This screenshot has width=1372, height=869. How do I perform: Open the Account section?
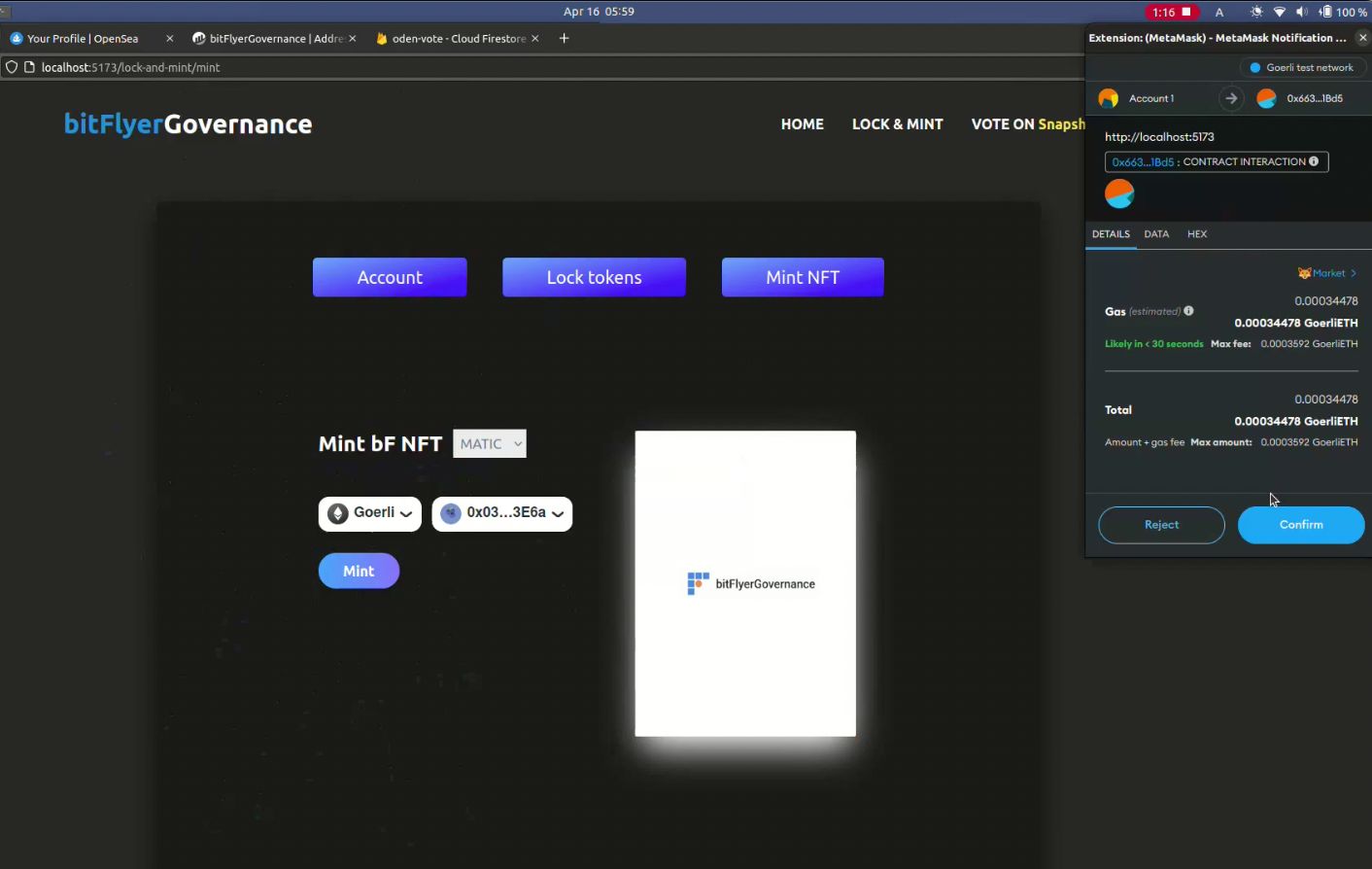click(x=390, y=277)
